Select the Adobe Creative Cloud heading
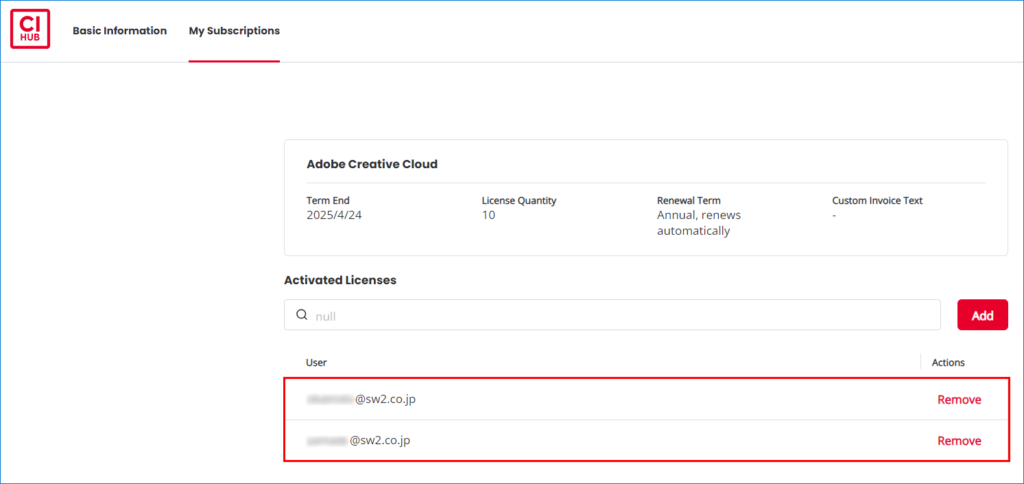 point(372,164)
